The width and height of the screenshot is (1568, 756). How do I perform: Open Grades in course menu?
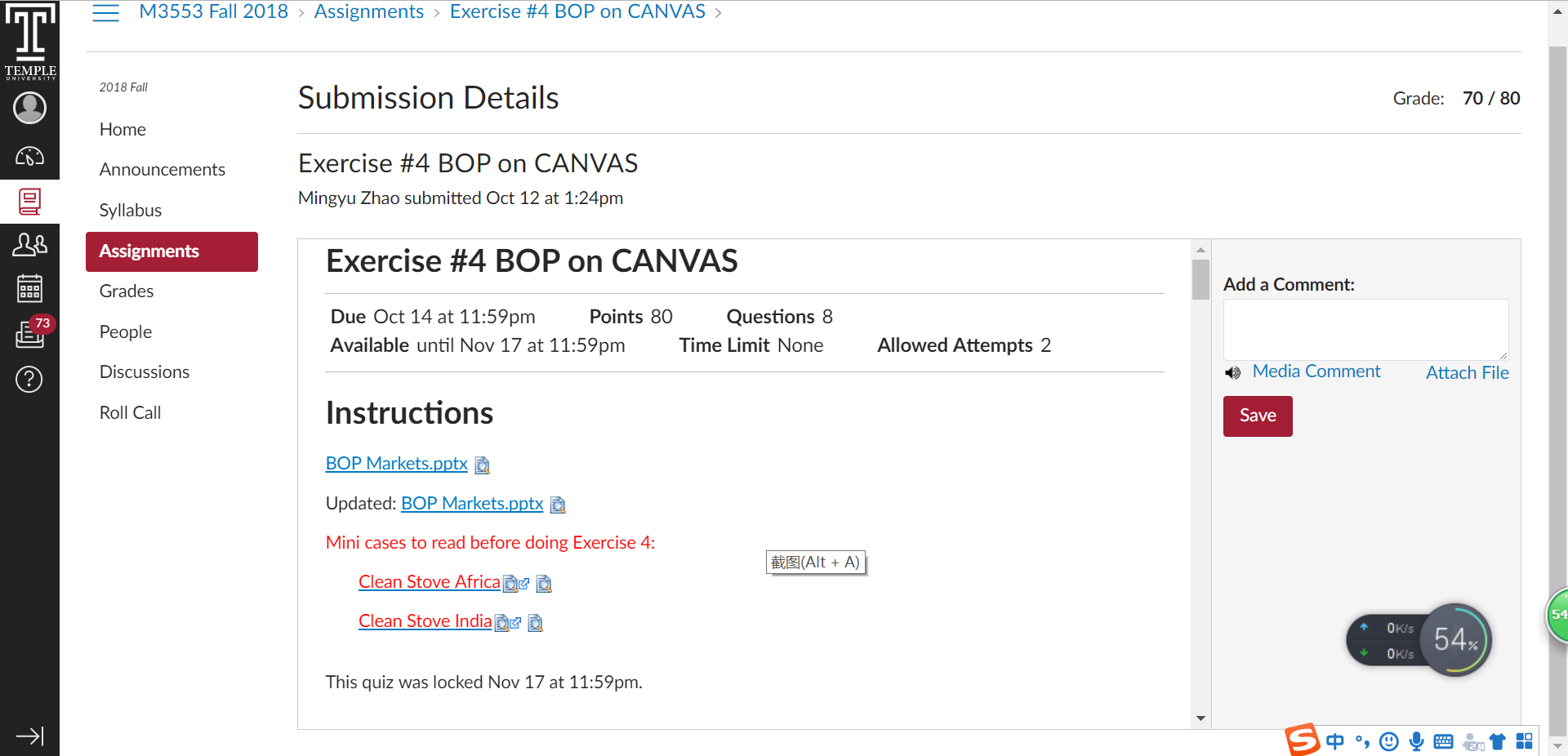click(x=127, y=291)
